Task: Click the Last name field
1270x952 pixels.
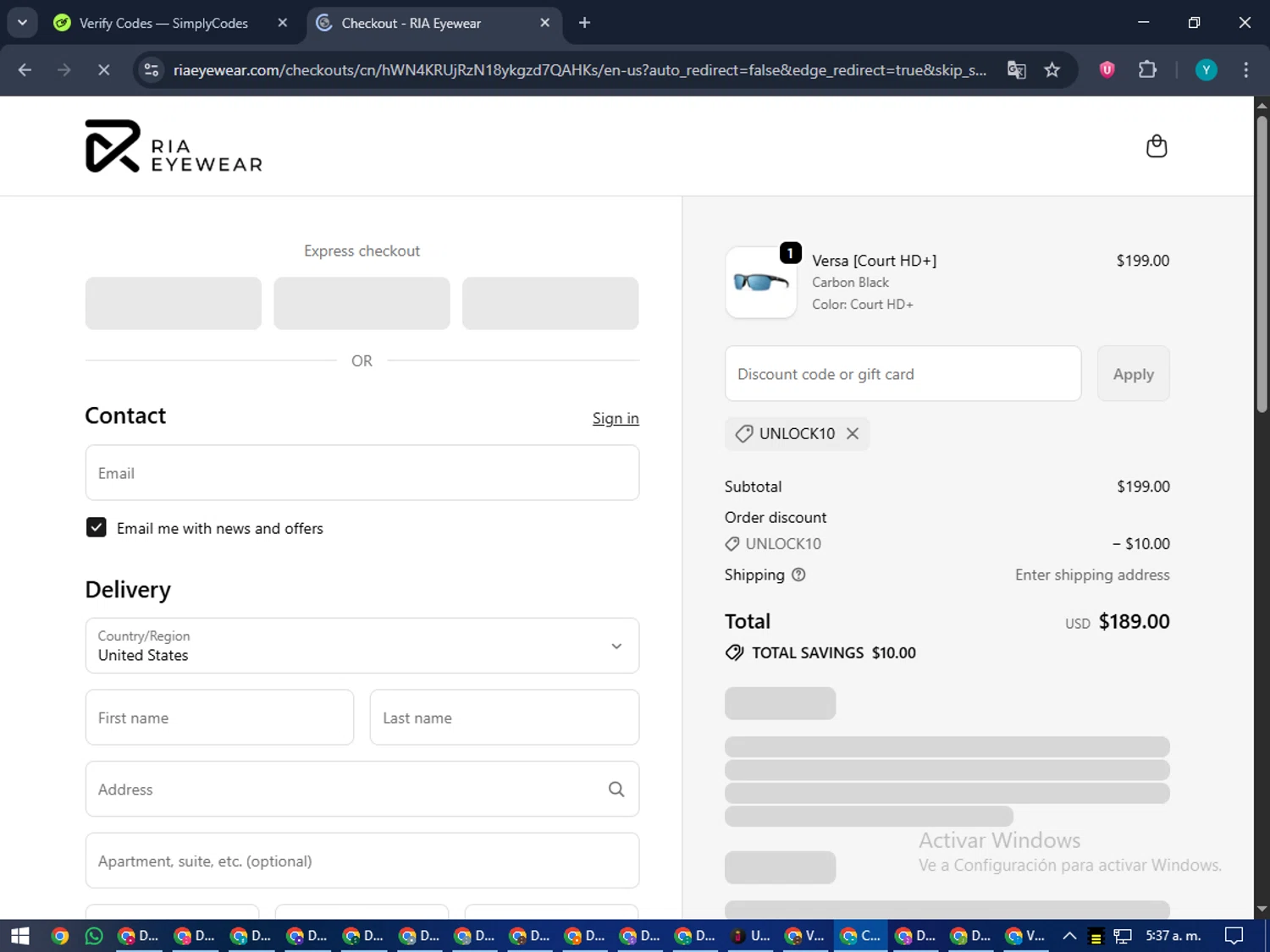Action: 505,718
